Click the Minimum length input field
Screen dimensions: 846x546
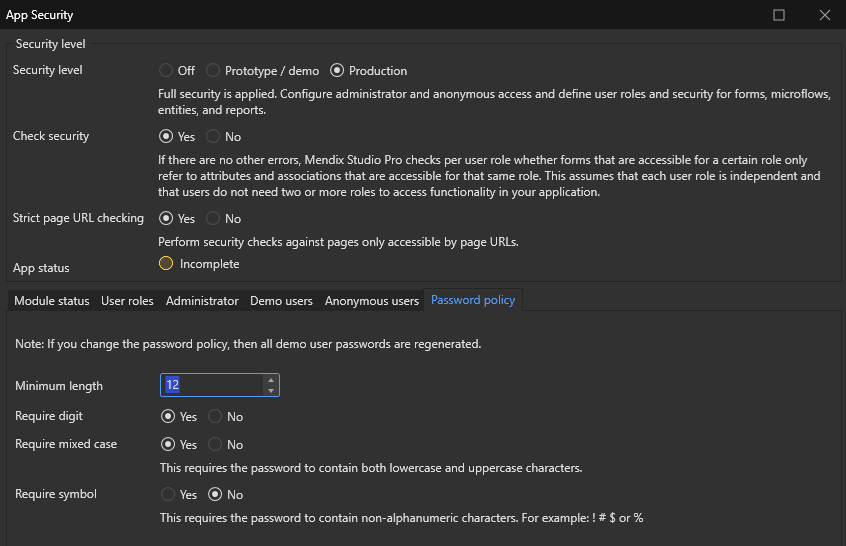[211, 385]
